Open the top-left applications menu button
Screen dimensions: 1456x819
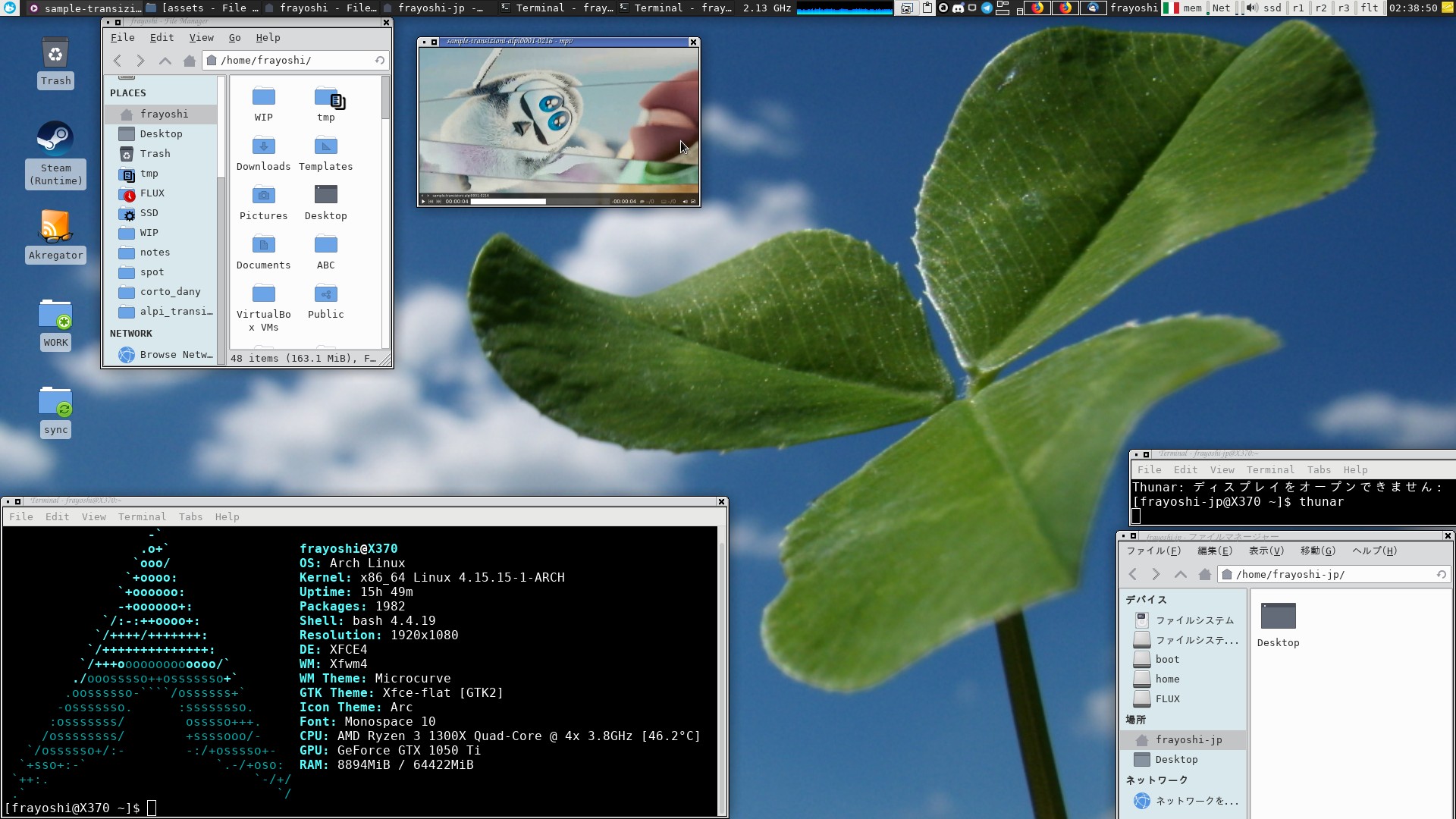tap(9, 8)
